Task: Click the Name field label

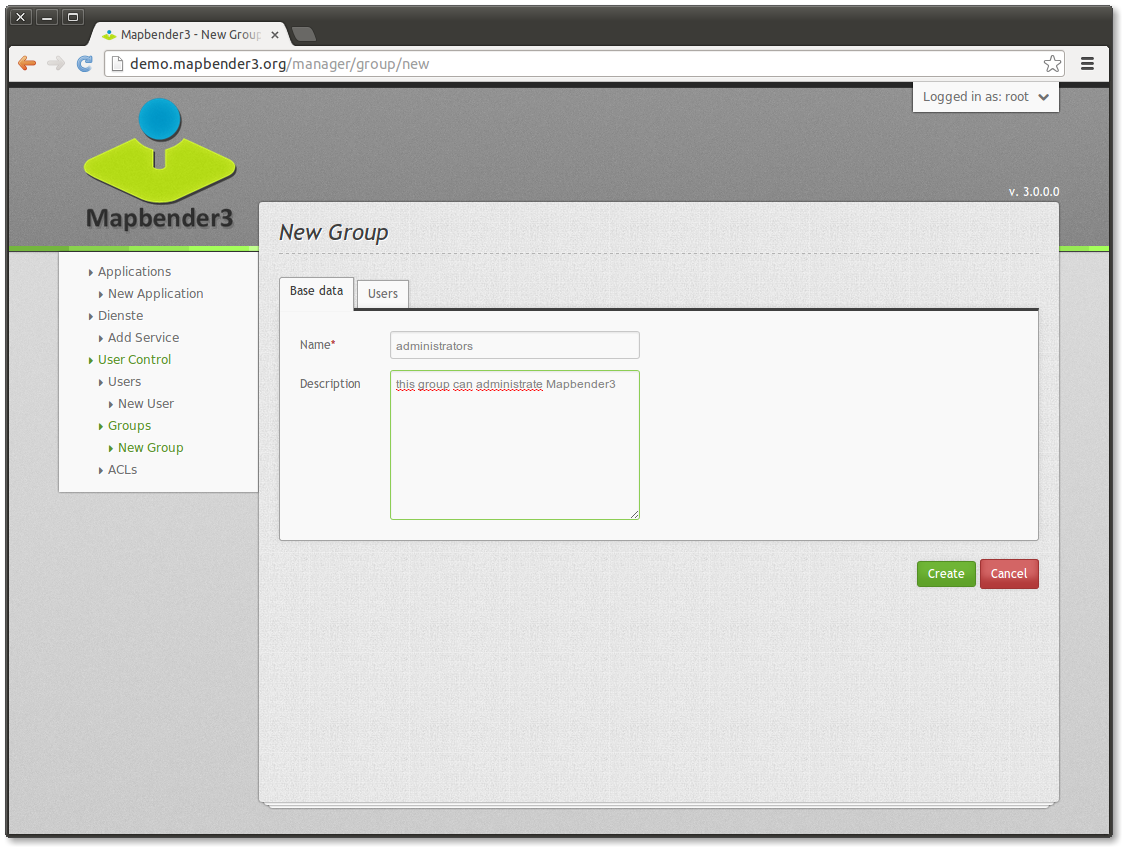Action: 318,345
